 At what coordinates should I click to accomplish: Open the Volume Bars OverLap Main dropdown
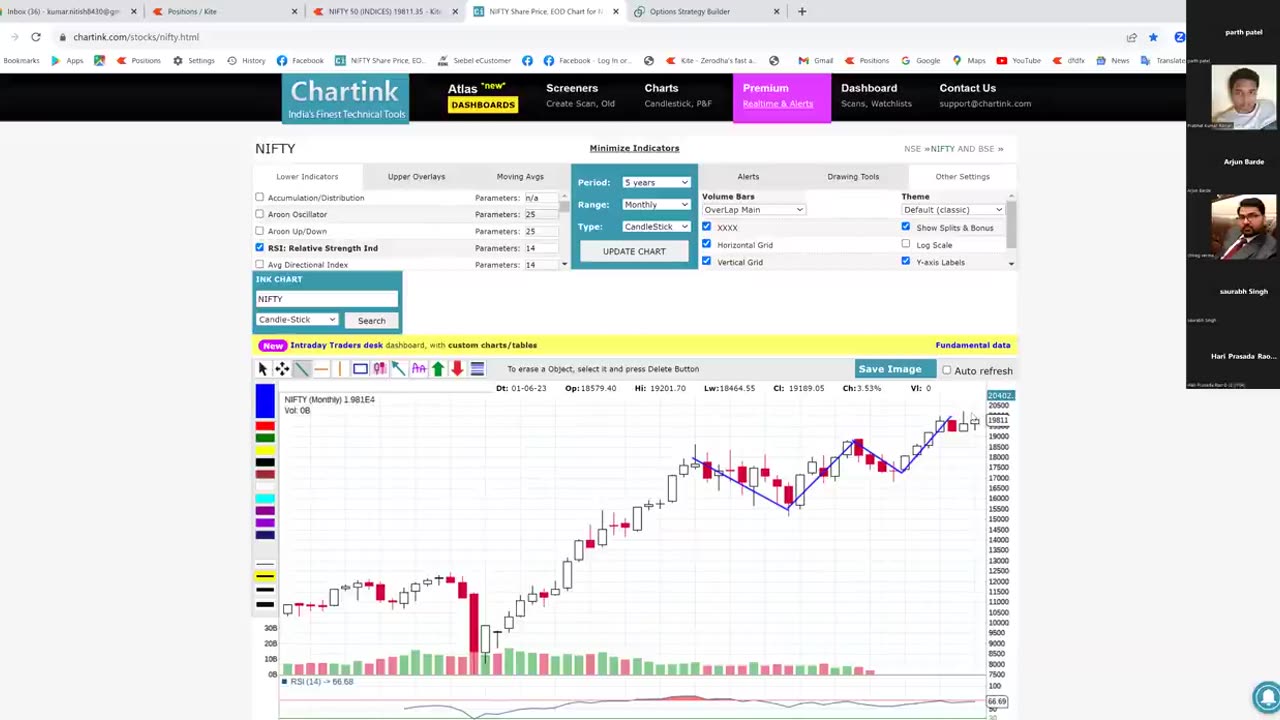[x=753, y=210]
